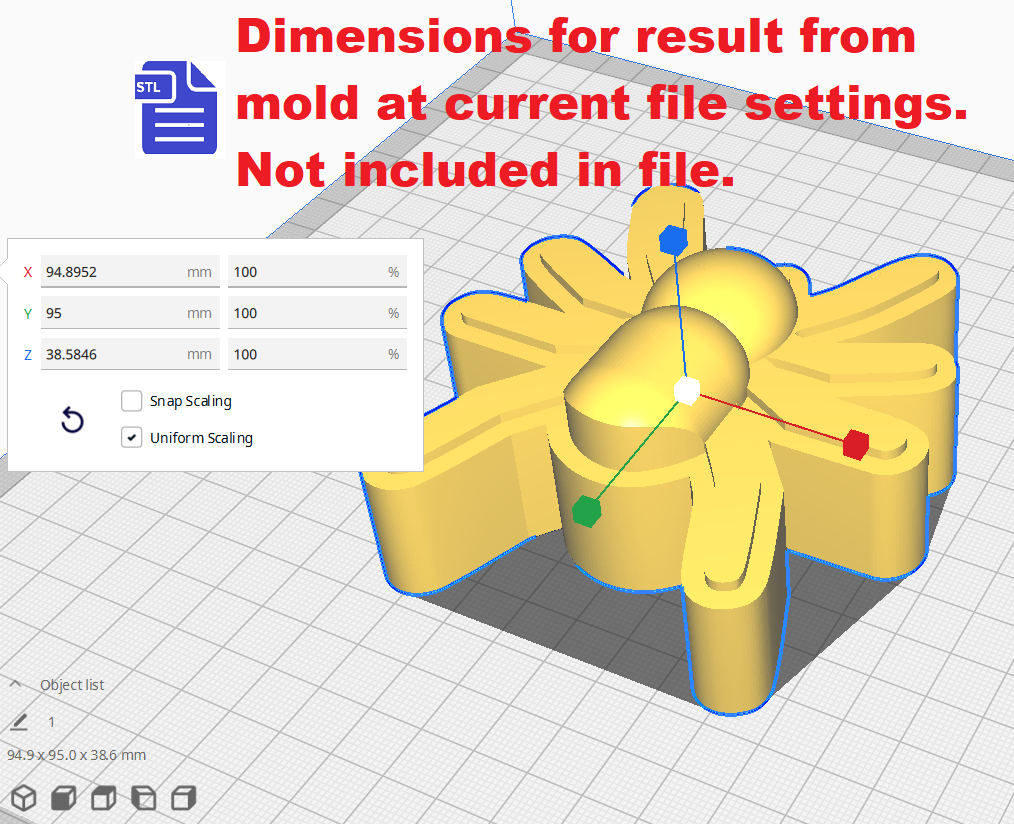Click the green Y-axis scale handle
Screen dimensions: 1014x824
587,510
